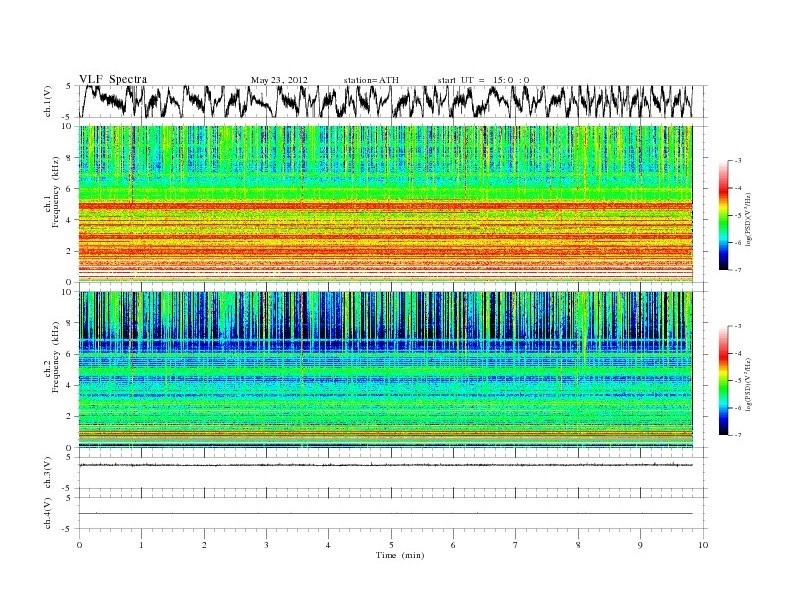Click the -3 value on ch.1 colorbar
The image size is (792, 612).
click(737, 161)
